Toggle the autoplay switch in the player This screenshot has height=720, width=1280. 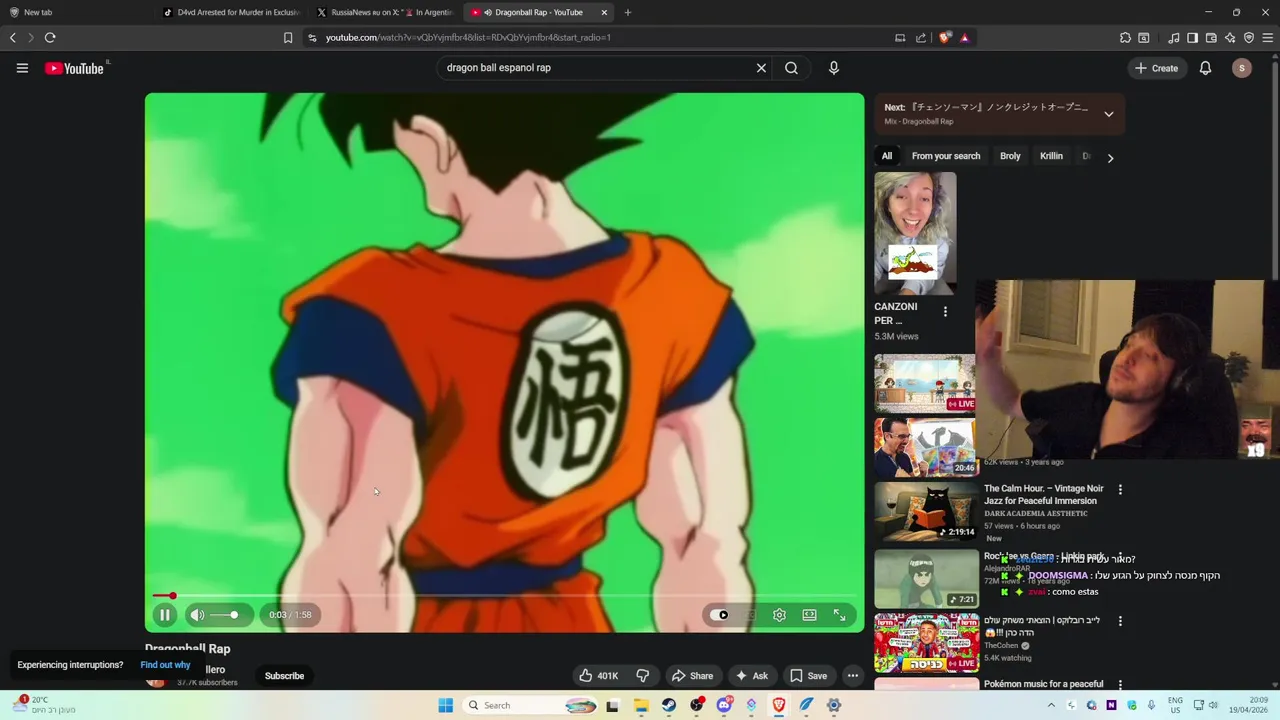[x=720, y=615]
